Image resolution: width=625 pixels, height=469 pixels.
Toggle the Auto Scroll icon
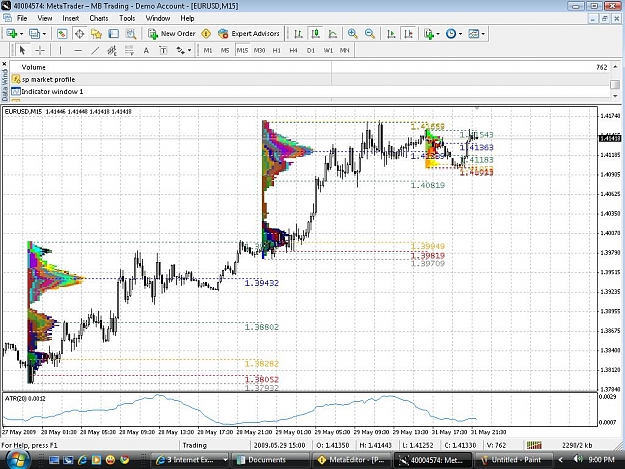(x=391, y=34)
